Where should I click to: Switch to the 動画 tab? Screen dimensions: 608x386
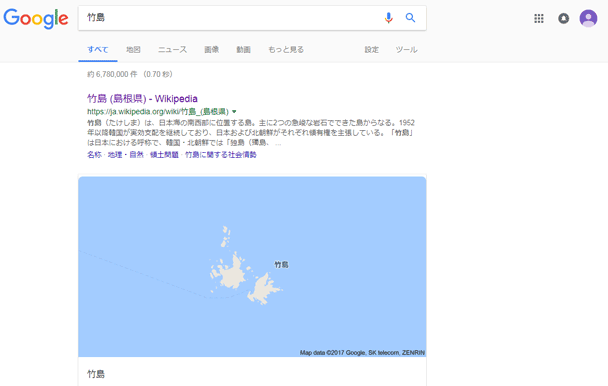(244, 50)
